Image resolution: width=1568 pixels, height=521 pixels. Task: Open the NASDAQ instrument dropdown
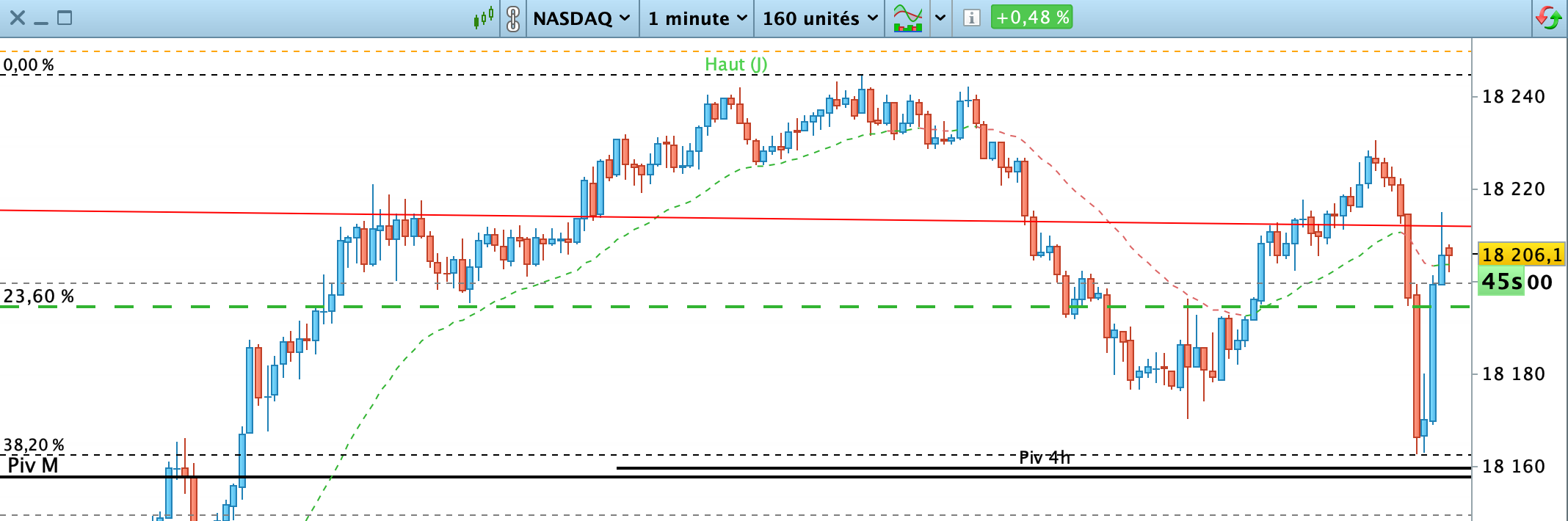581,18
